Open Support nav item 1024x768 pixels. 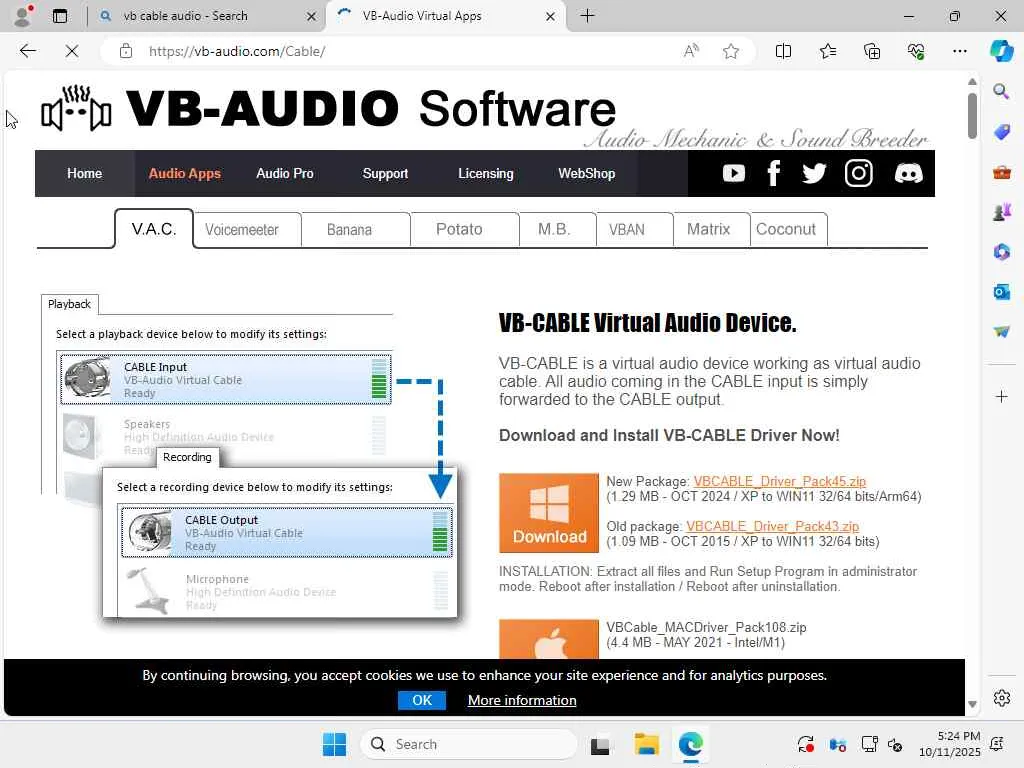(x=385, y=173)
